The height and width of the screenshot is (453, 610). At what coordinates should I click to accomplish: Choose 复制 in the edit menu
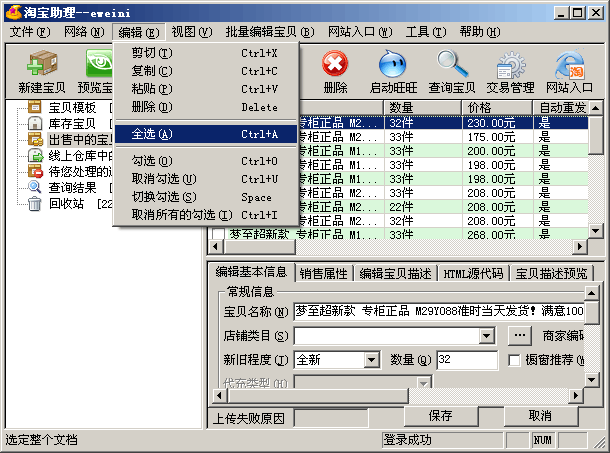point(206,71)
